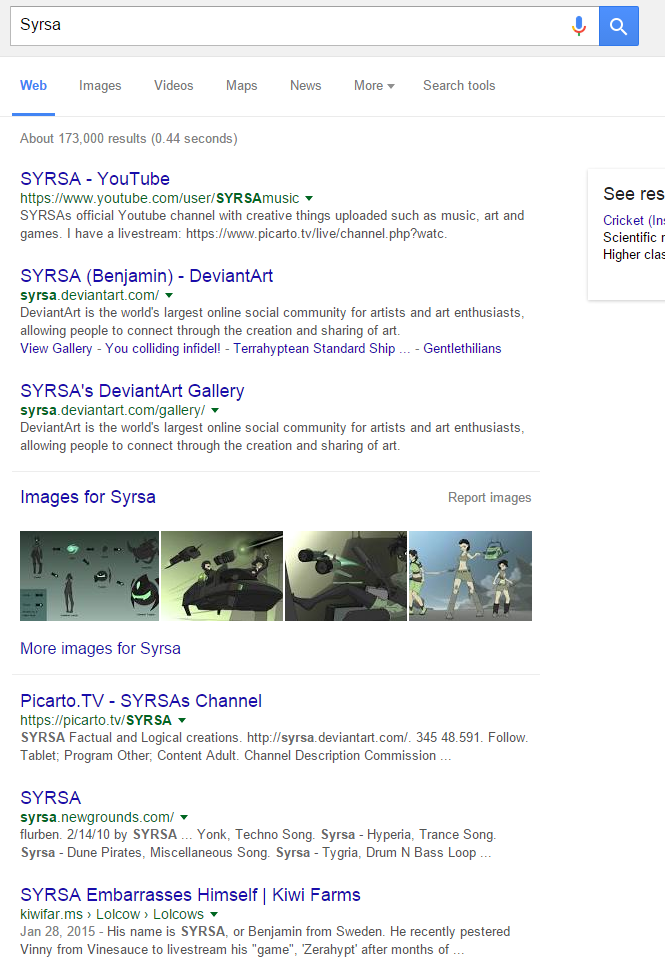This screenshot has height=974, width=665.
Task: Click the youtube.com/user/SYRSAmusic URL text
Action: pyautogui.click(x=160, y=198)
